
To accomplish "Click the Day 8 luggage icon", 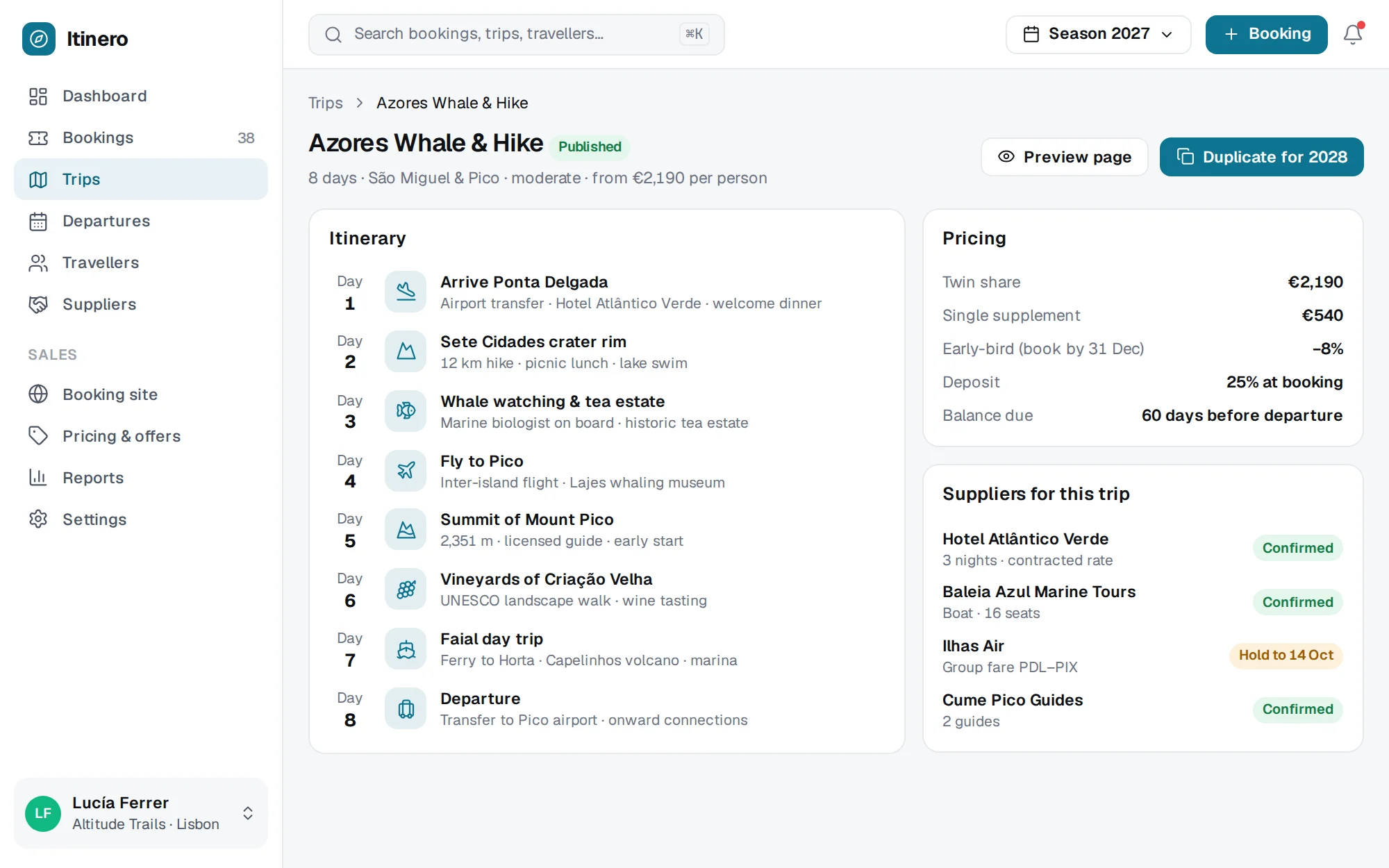I will (x=406, y=708).
